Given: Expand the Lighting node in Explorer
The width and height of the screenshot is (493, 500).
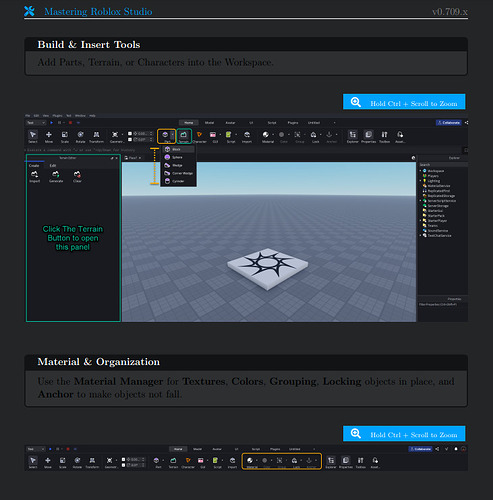Looking at the screenshot, I should tap(420, 181).
